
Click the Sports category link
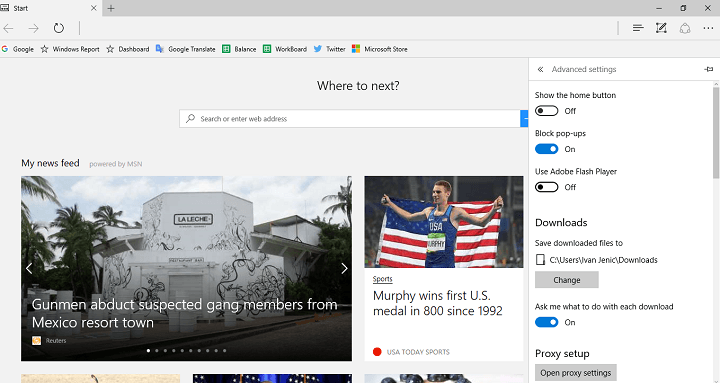click(x=382, y=279)
